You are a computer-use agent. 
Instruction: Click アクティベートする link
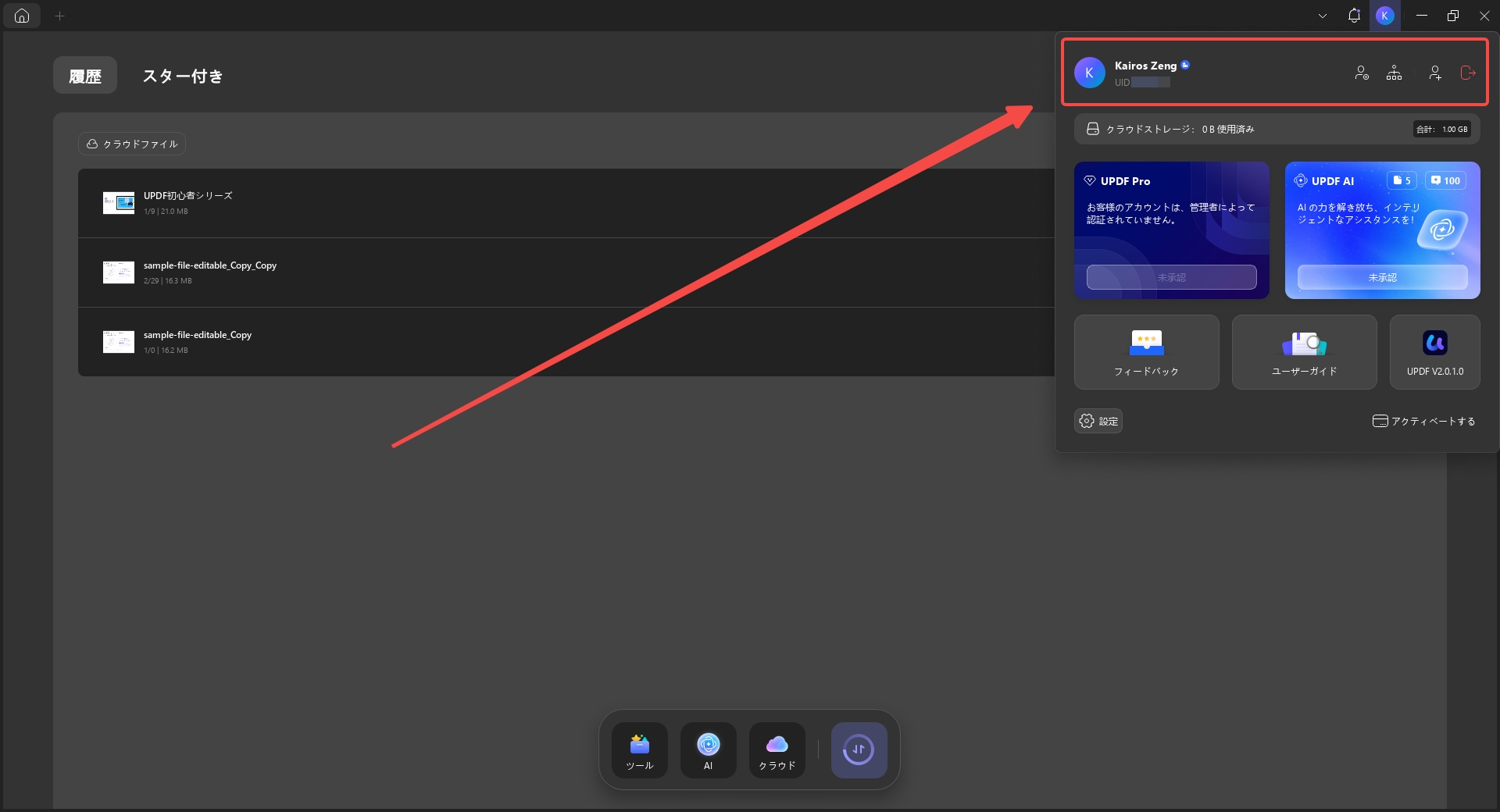(x=1424, y=421)
